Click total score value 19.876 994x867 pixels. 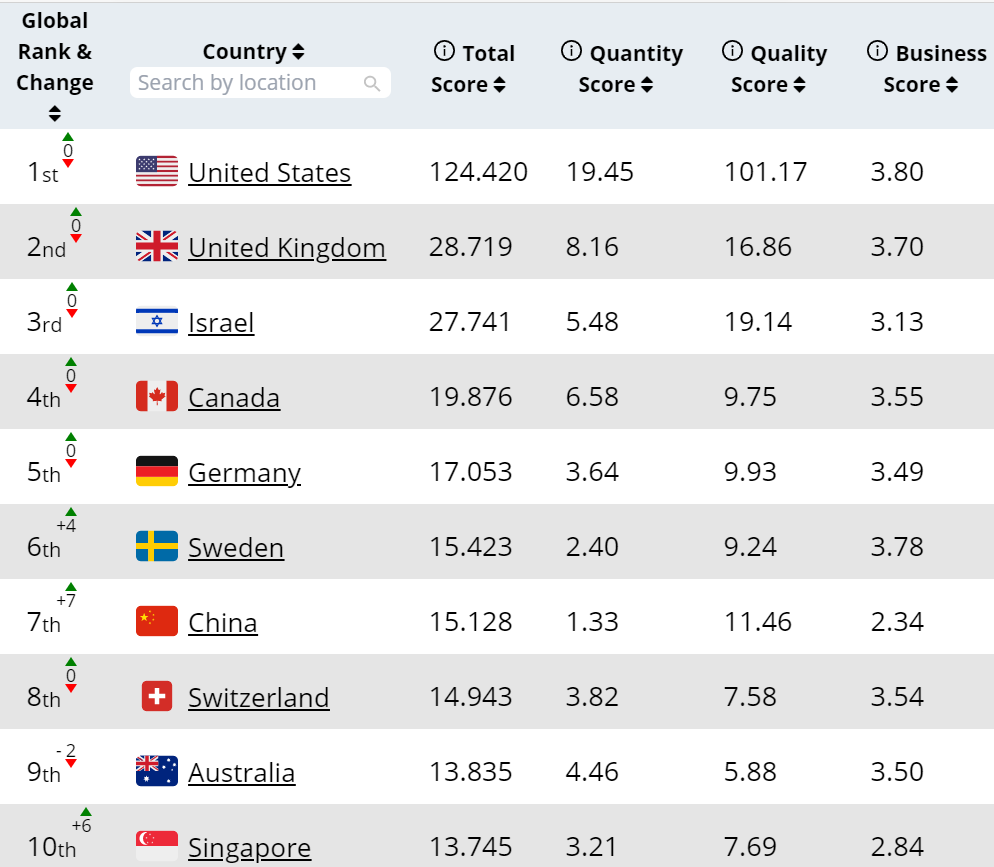coord(470,397)
